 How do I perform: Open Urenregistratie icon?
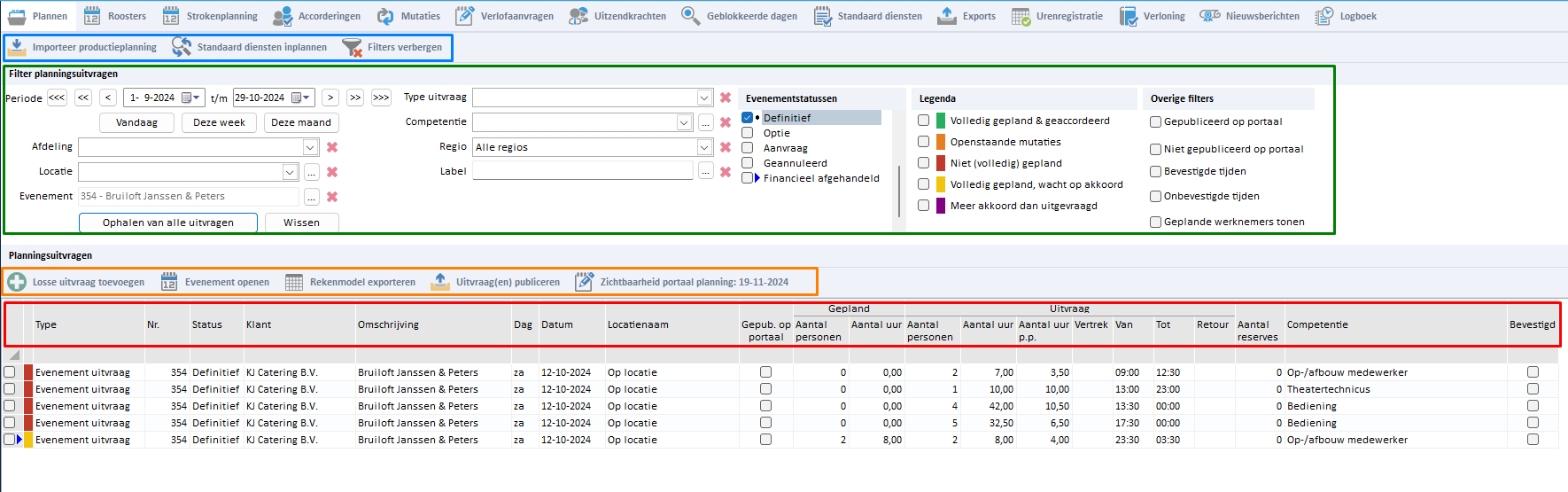point(1021,16)
